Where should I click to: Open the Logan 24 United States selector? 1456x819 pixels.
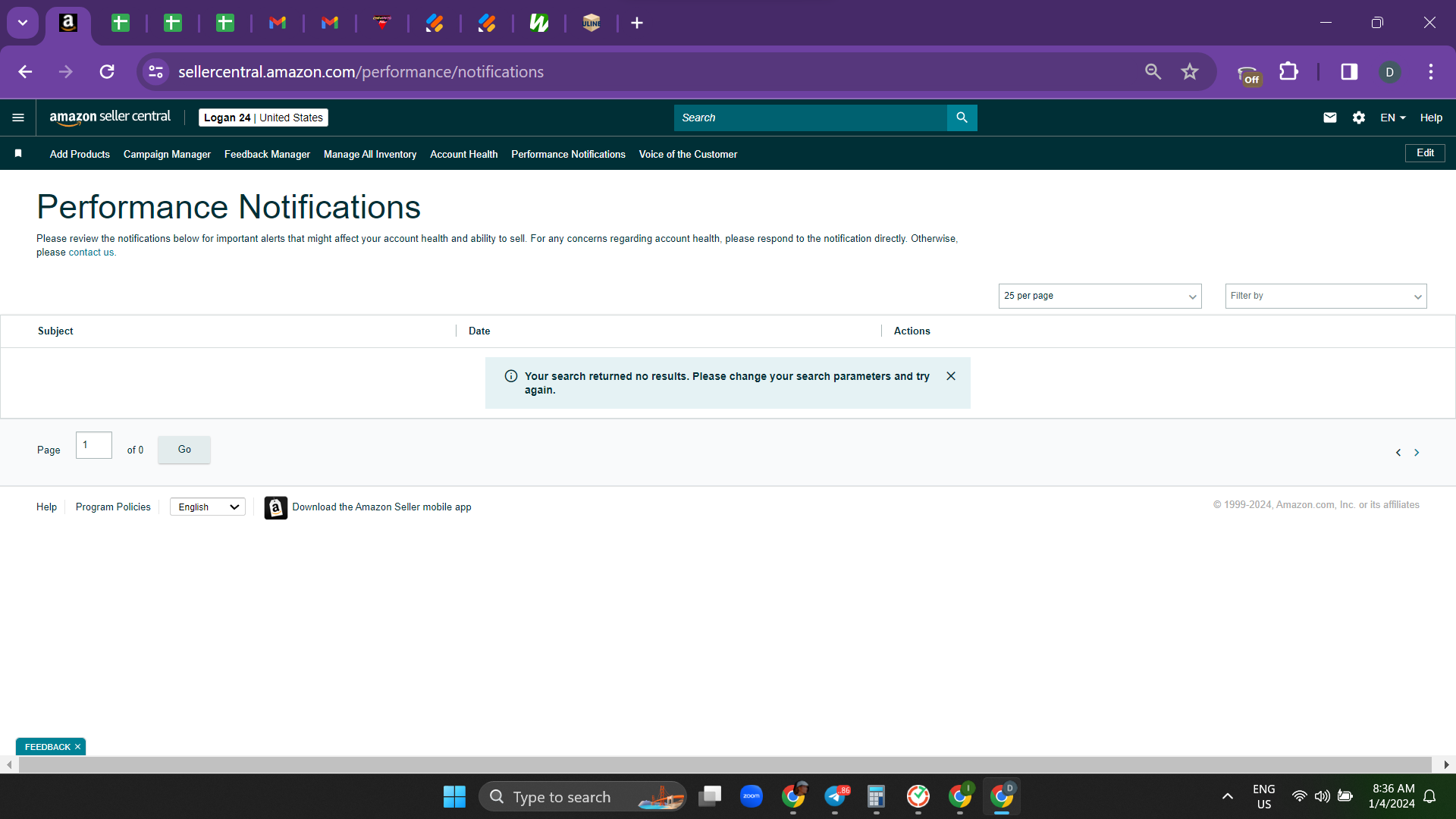pos(263,118)
